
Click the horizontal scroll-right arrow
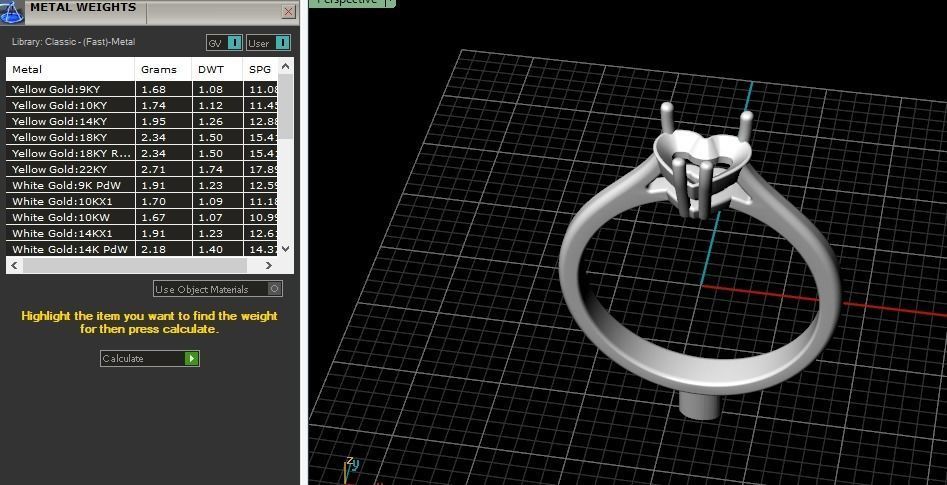pos(269,265)
